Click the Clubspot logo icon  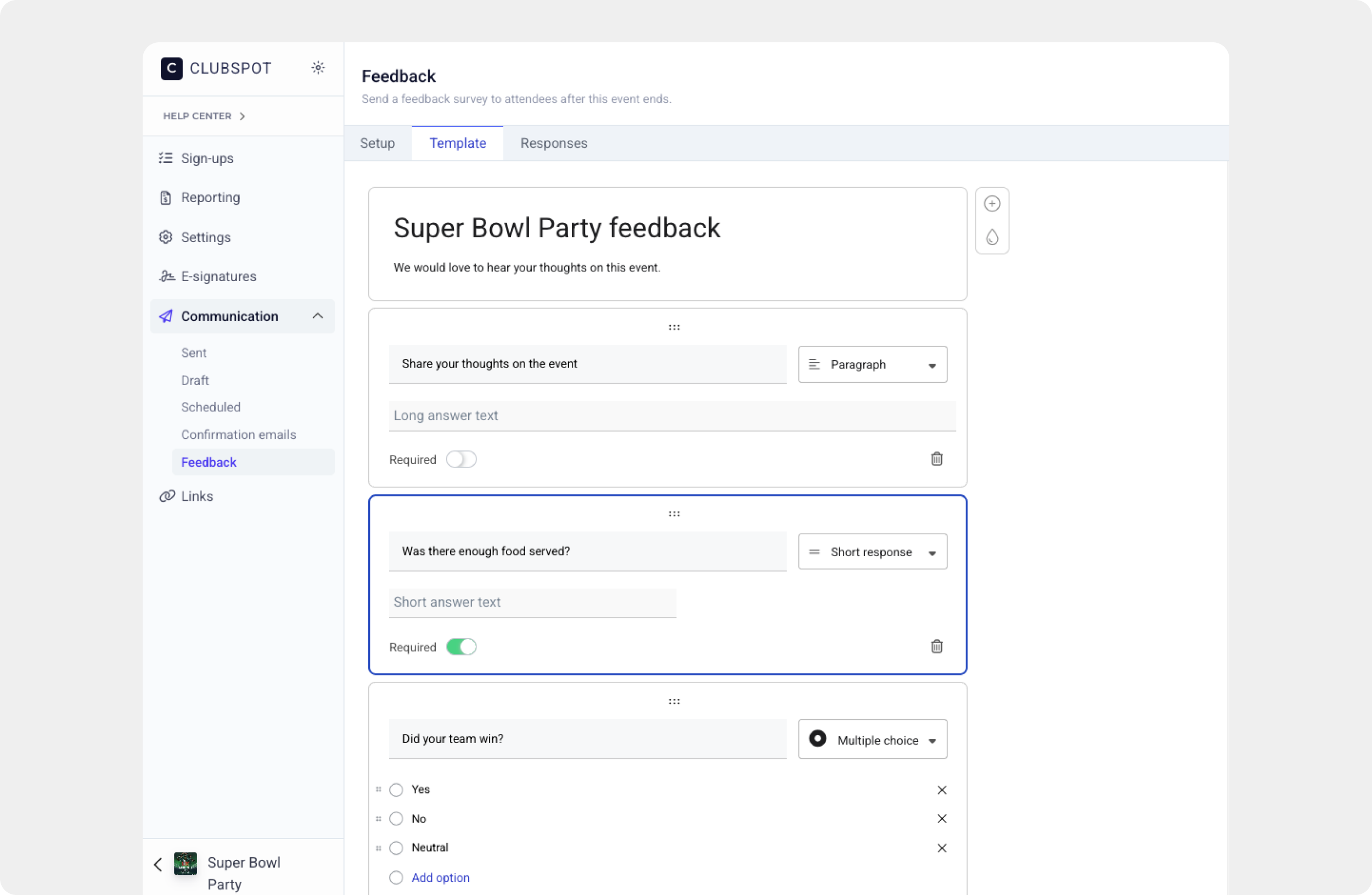point(171,68)
